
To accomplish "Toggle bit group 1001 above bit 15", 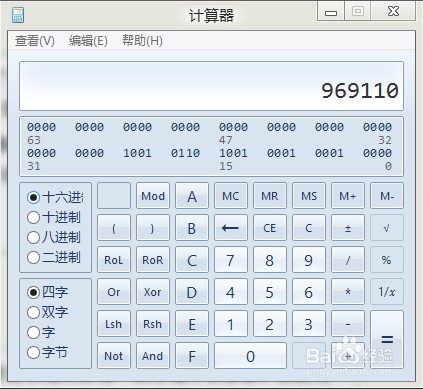I will (233, 153).
